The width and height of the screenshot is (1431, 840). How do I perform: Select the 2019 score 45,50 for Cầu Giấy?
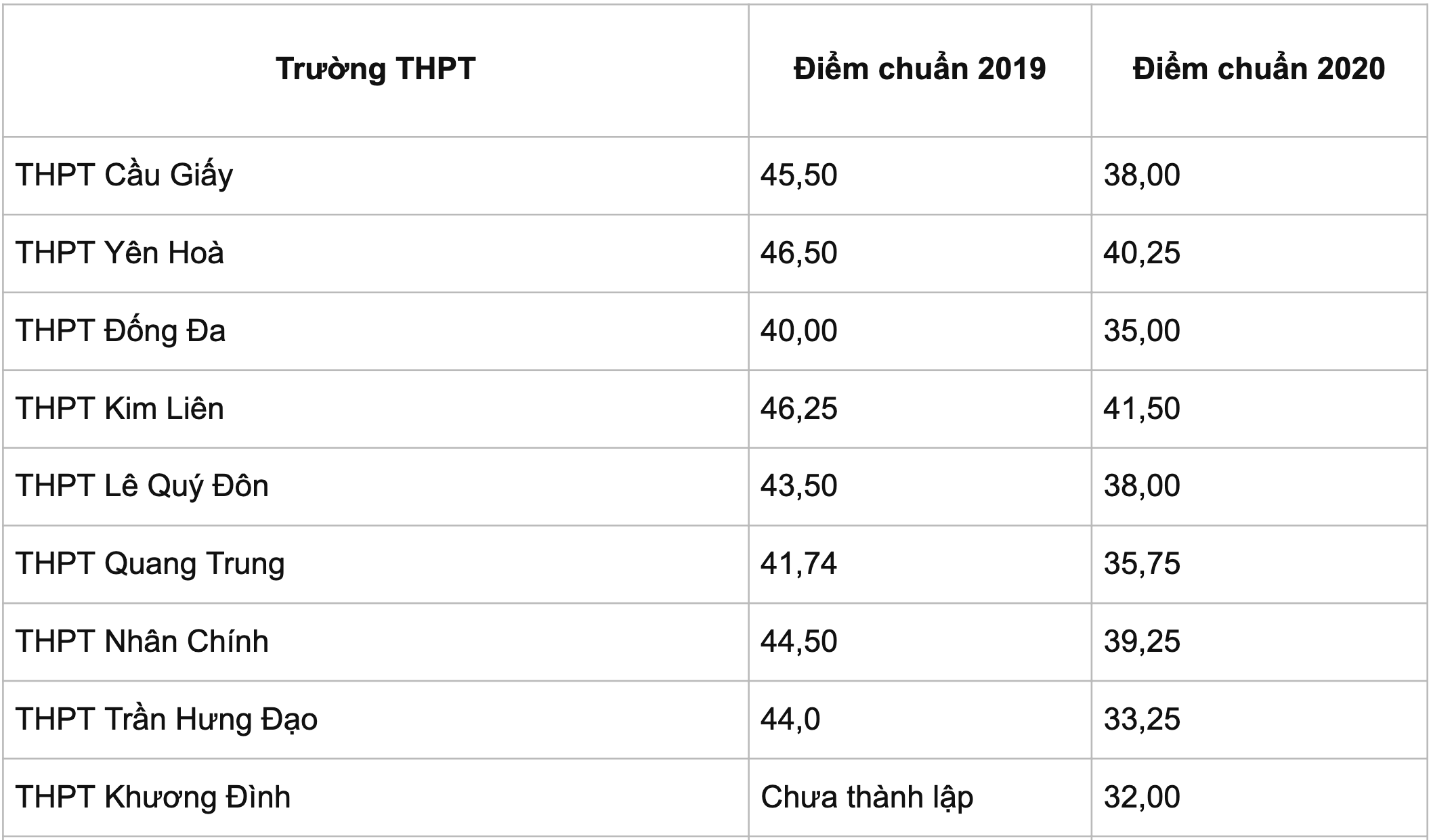(798, 175)
